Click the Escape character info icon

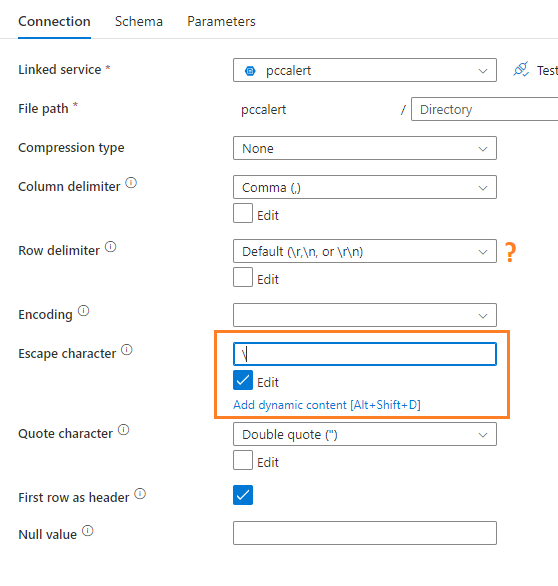[127, 350]
